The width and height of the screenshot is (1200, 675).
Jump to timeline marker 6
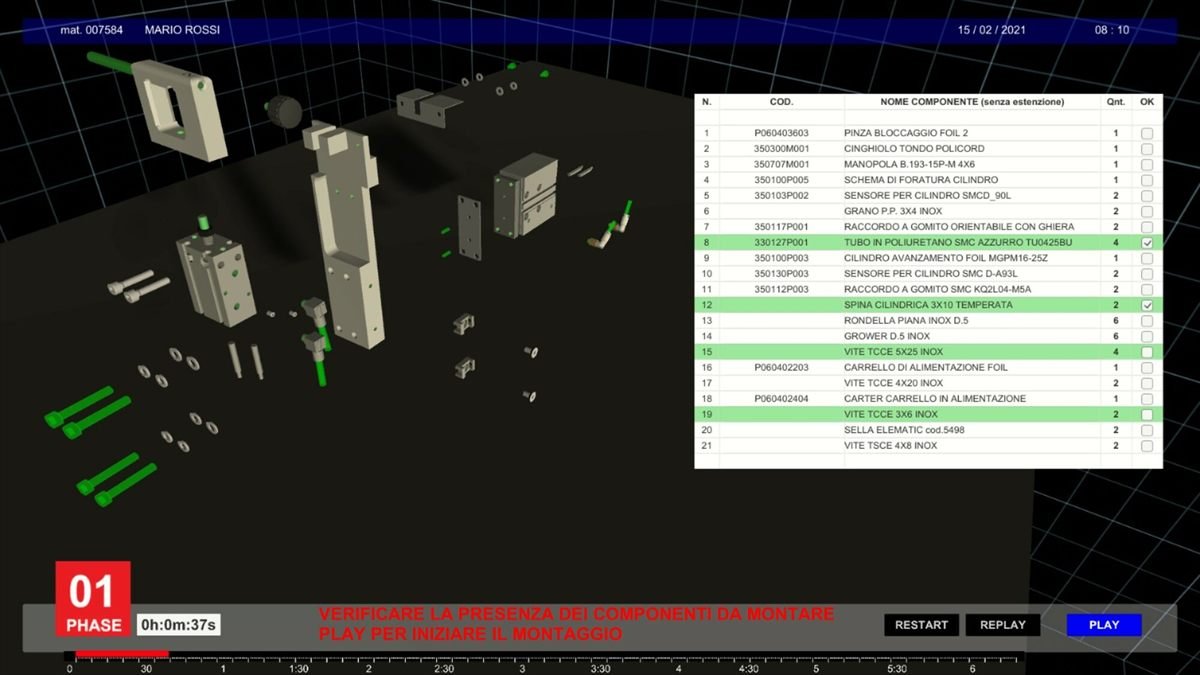coord(972,668)
